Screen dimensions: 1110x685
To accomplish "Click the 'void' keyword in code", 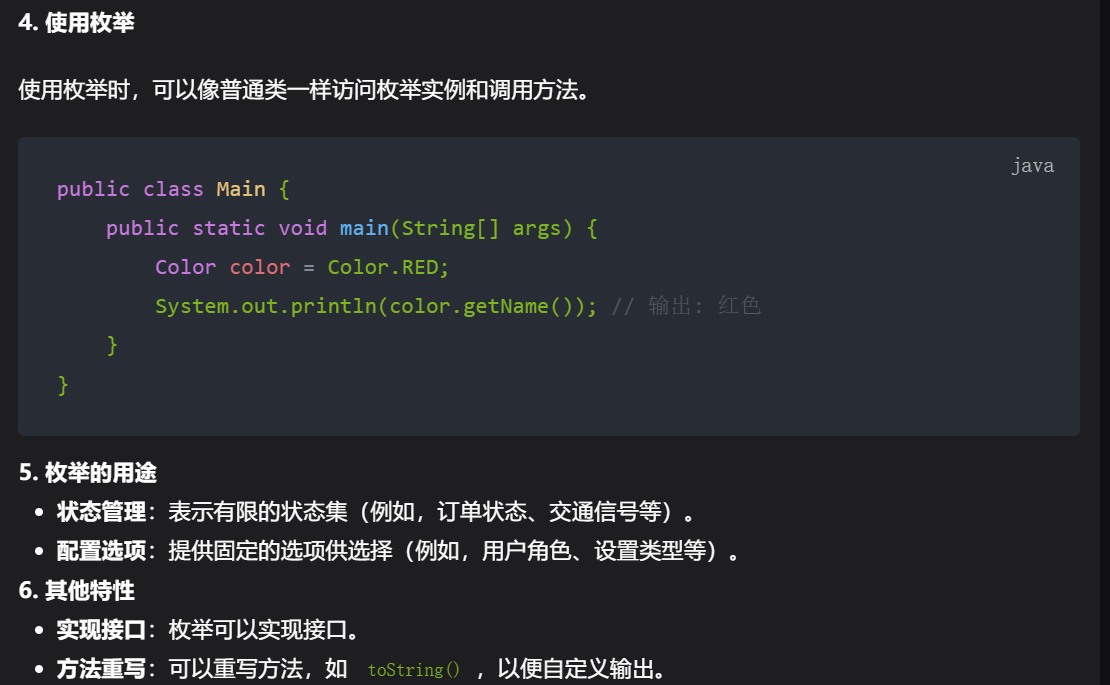I will click(302, 228).
